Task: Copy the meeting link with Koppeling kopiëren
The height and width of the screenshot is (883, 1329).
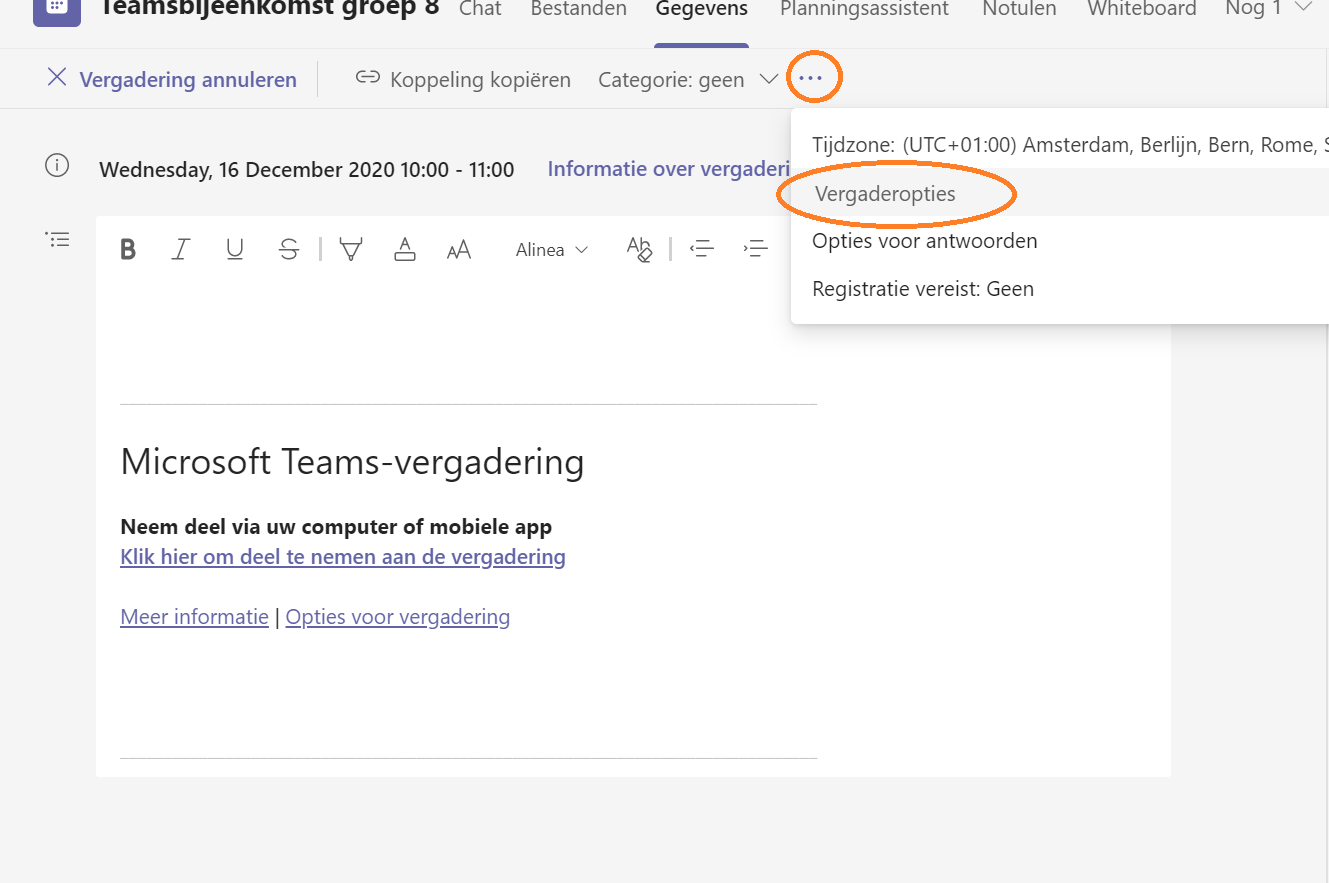Action: pos(464,80)
